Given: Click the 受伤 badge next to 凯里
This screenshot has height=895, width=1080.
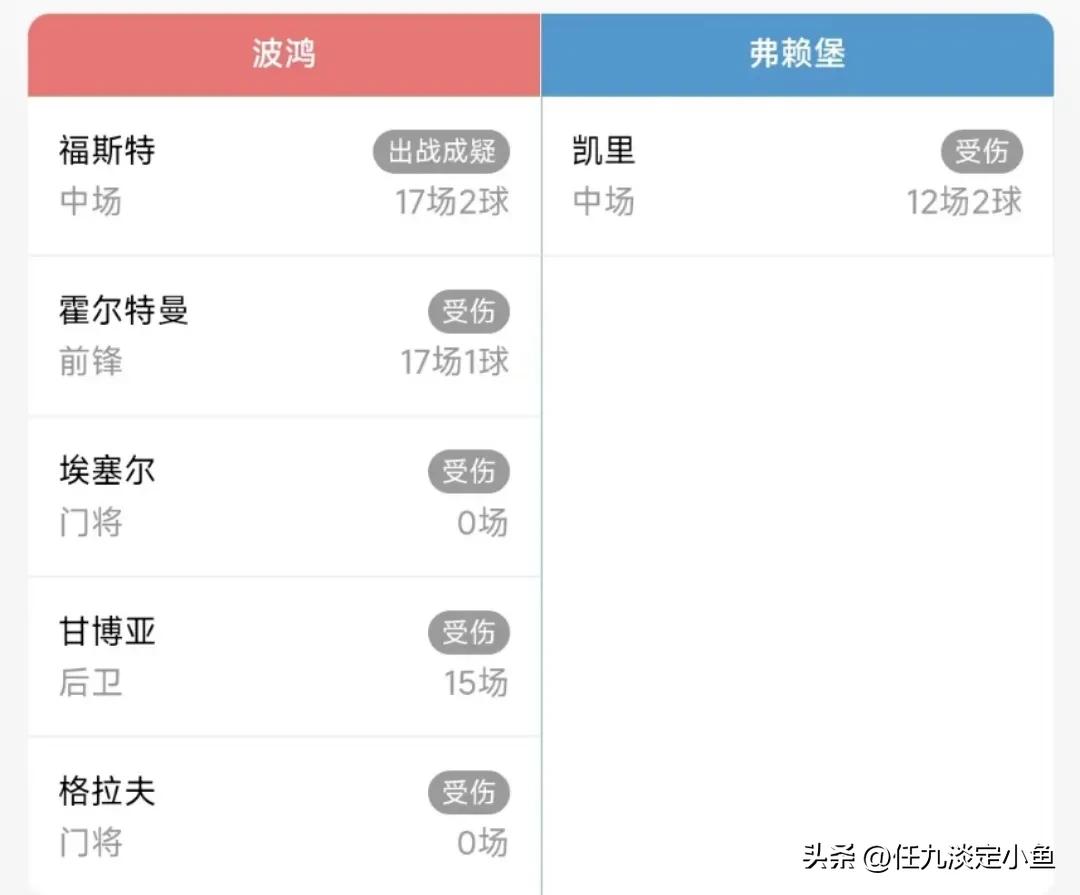Looking at the screenshot, I should point(982,152).
